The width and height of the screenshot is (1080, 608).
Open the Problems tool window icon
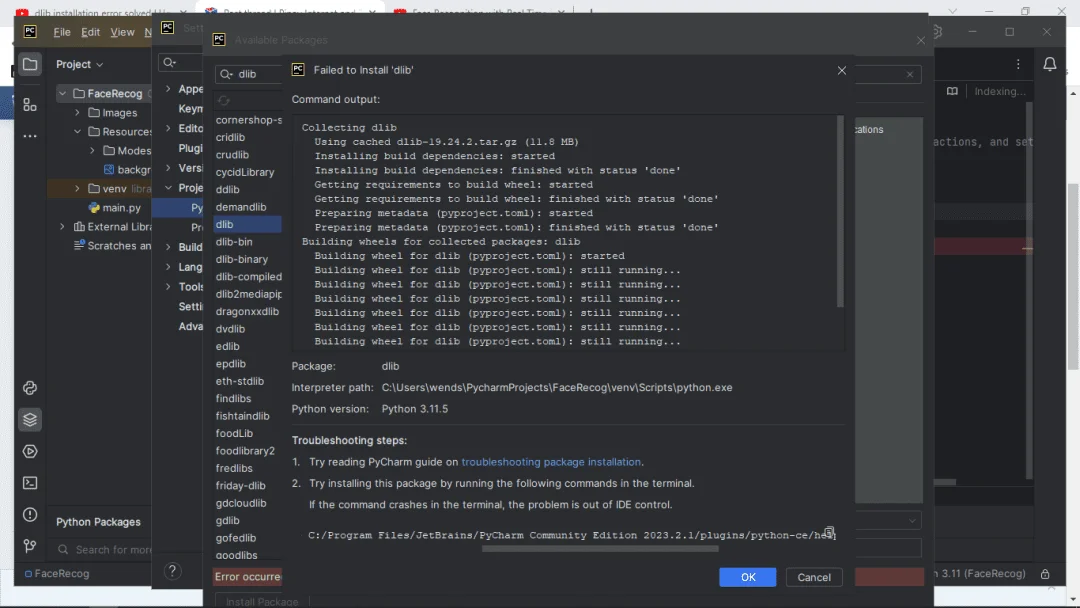coord(30,515)
